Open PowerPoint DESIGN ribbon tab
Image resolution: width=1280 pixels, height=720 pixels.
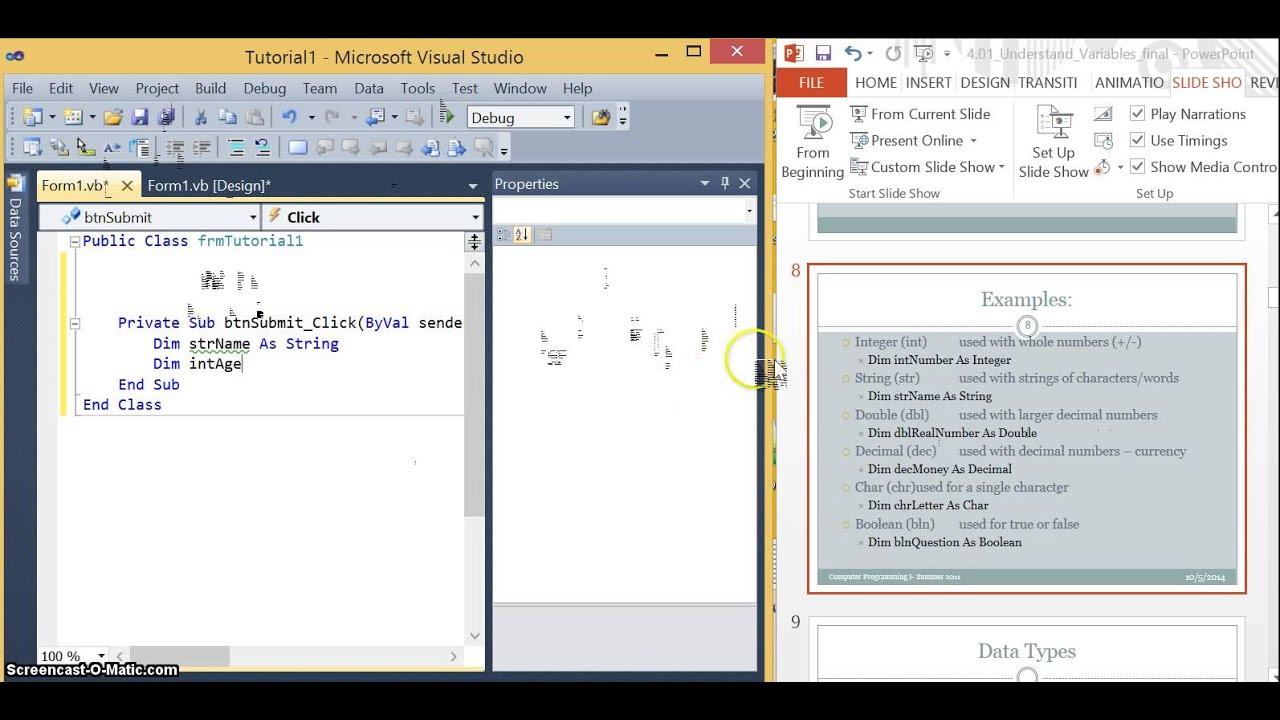tap(985, 83)
